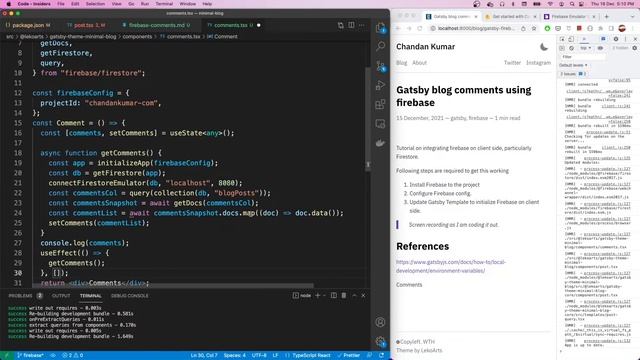Toggle the DevTools device toolbar icon
The image size is (640, 360).
(x=571, y=39)
